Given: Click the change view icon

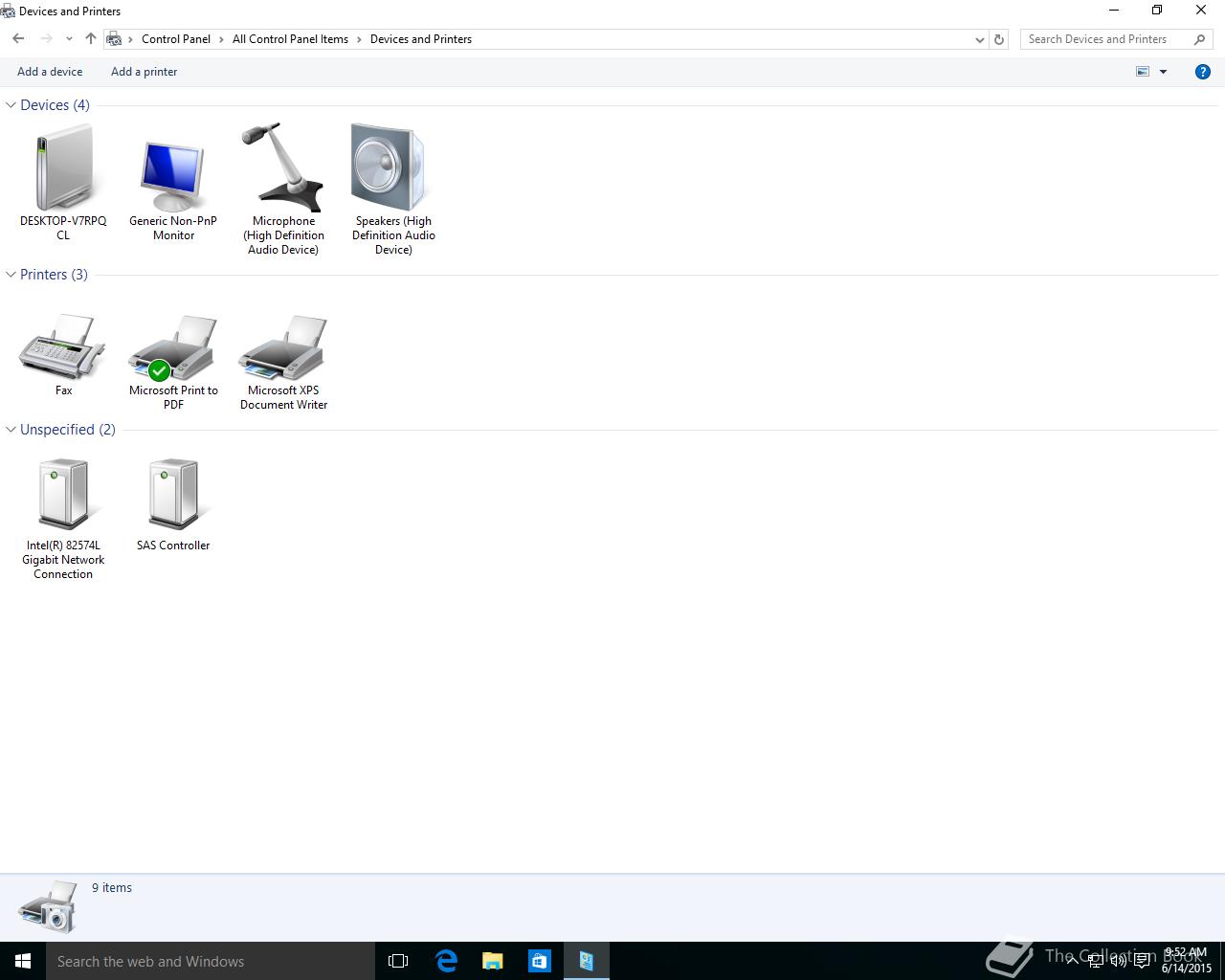Looking at the screenshot, I should (1143, 72).
